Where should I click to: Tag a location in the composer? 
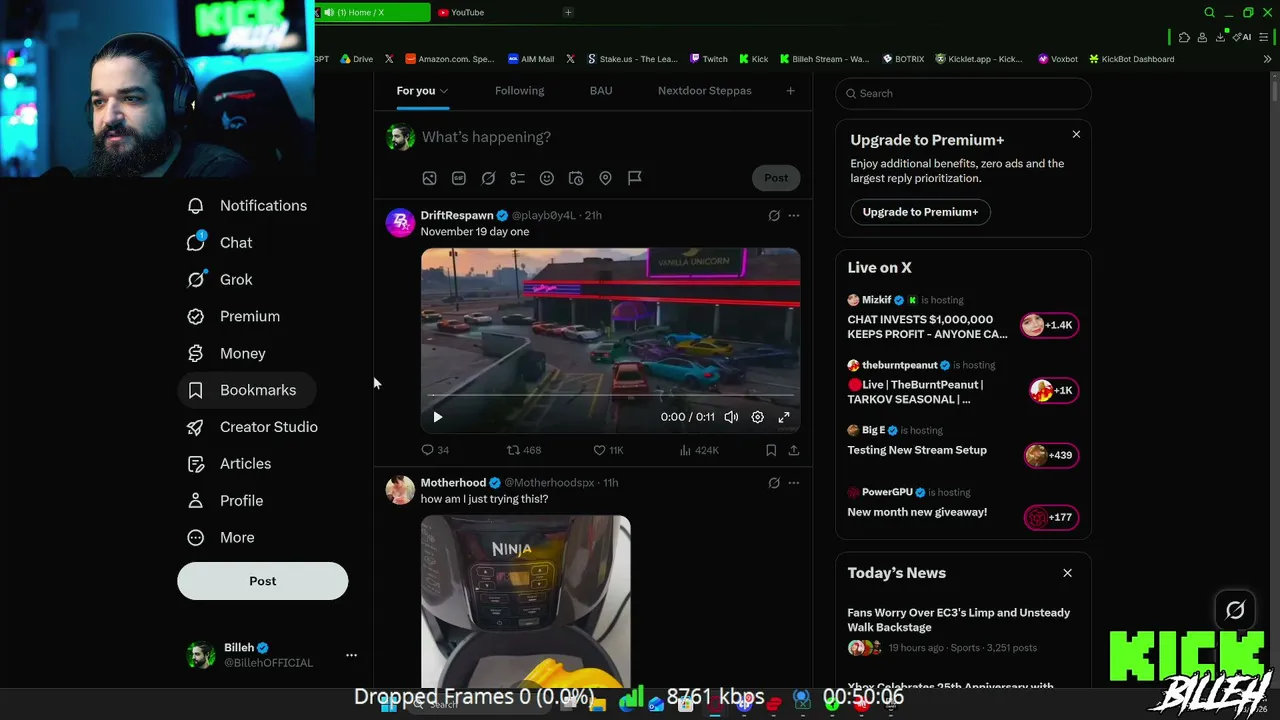(605, 178)
